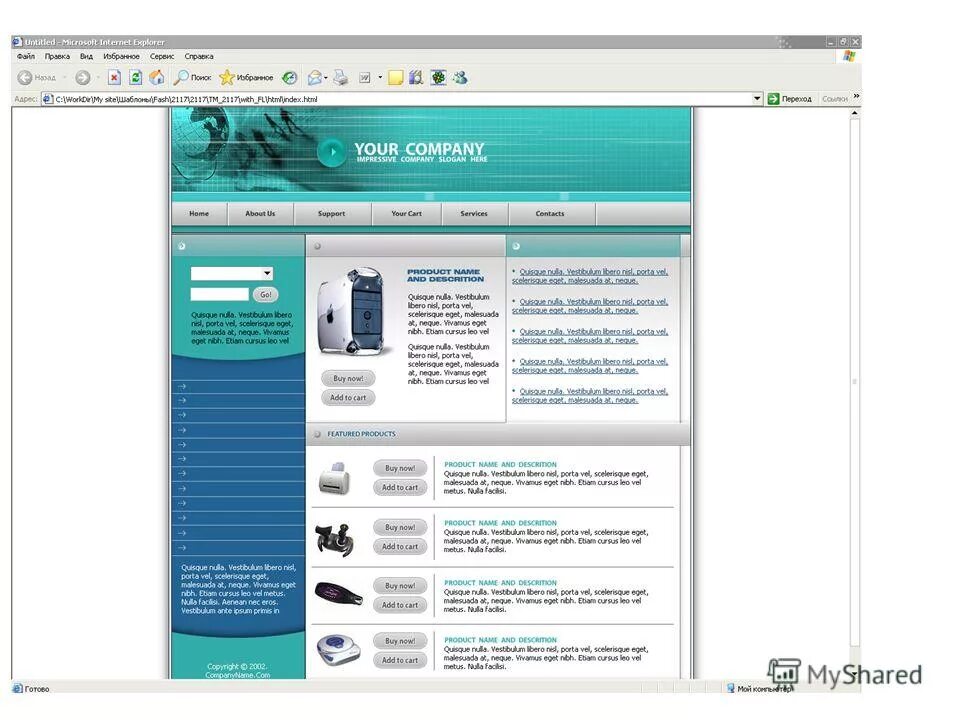Click the Go (Переход) green arrow button
Image resolution: width=960 pixels, height=720 pixels.
pos(789,99)
